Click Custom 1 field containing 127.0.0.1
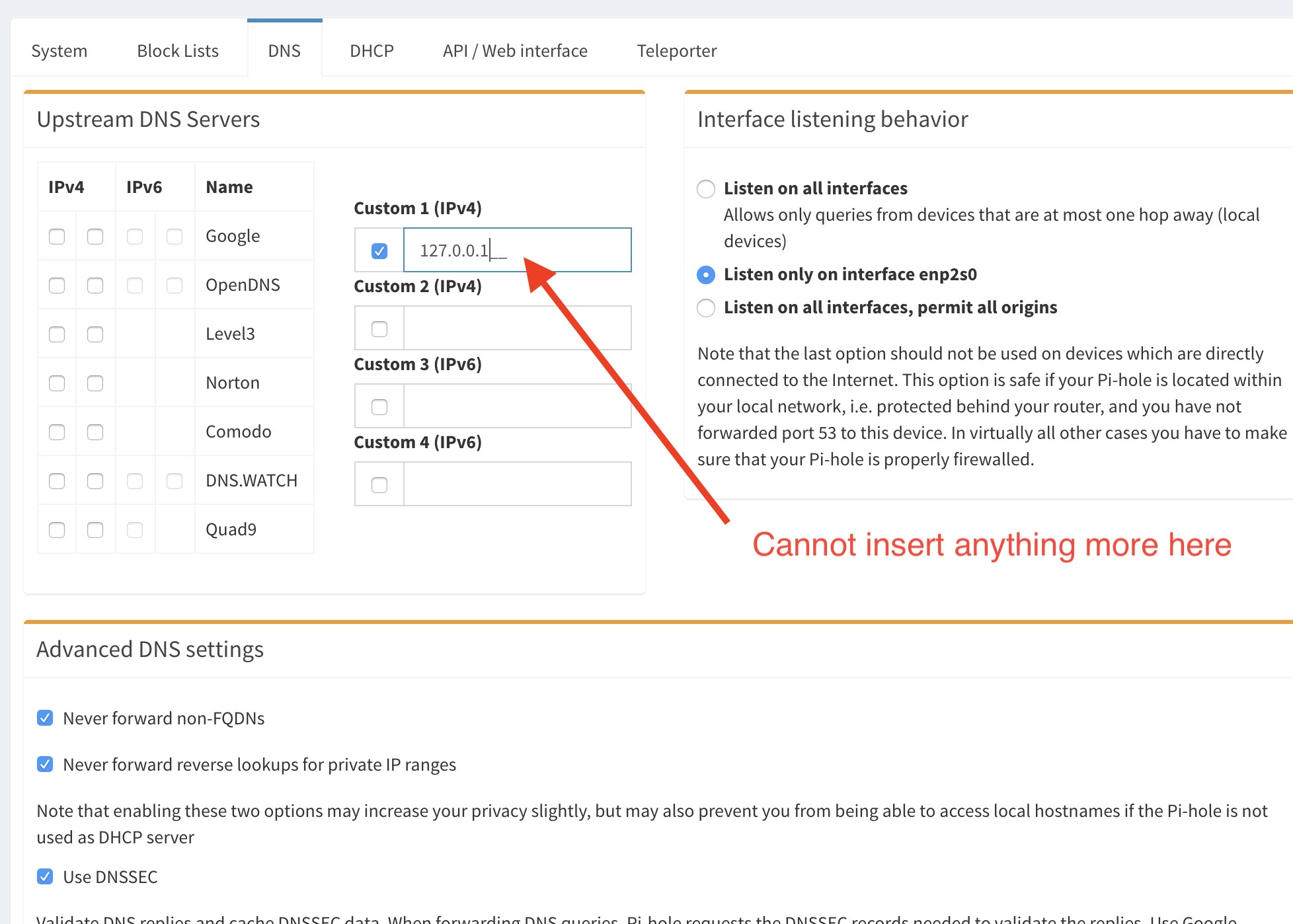Screen dimensions: 1293x924 [x=518, y=250]
